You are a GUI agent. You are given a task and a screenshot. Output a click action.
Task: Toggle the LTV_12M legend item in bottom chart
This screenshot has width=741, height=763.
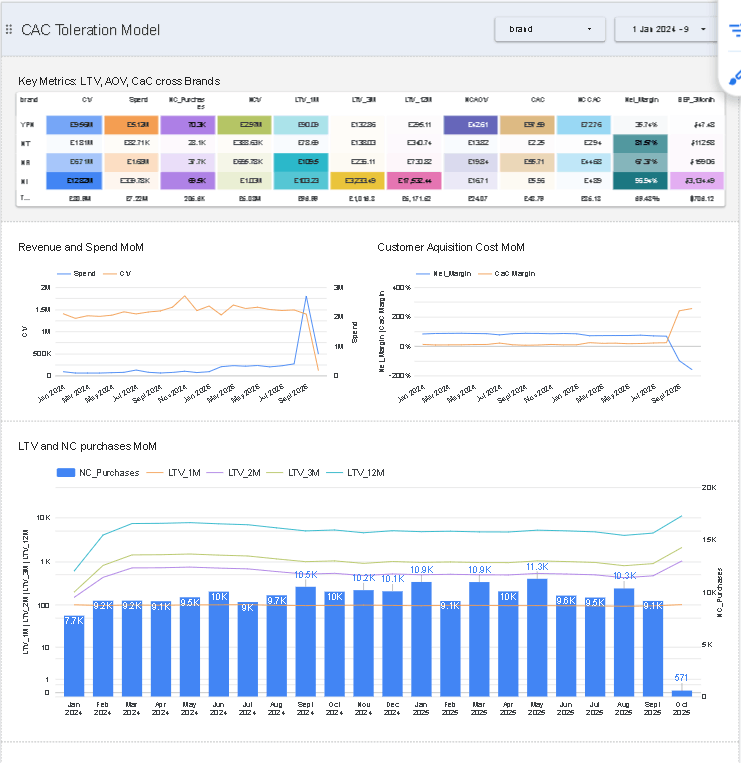tap(355, 472)
